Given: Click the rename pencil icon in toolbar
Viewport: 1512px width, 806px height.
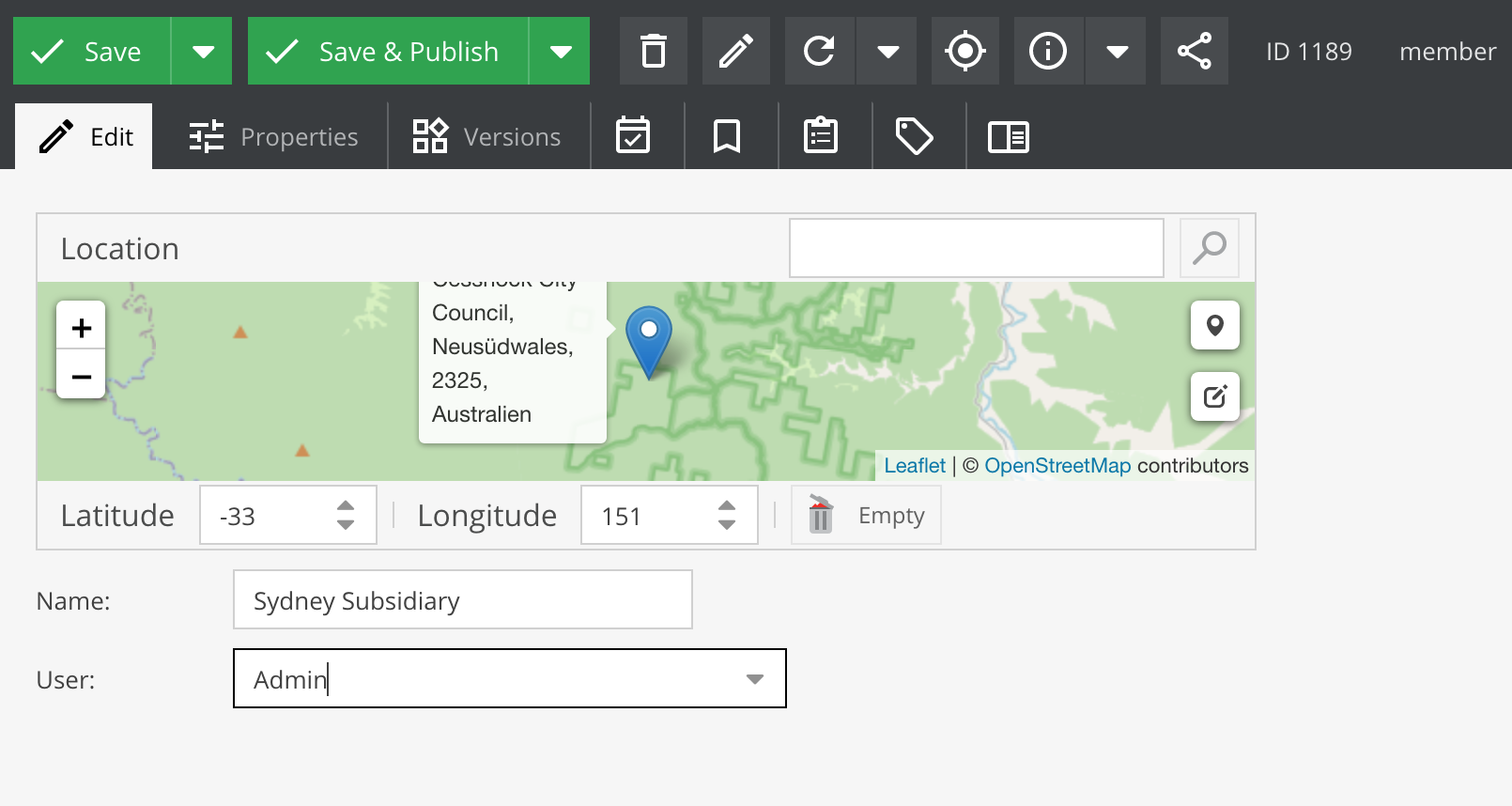Looking at the screenshot, I should [x=735, y=51].
